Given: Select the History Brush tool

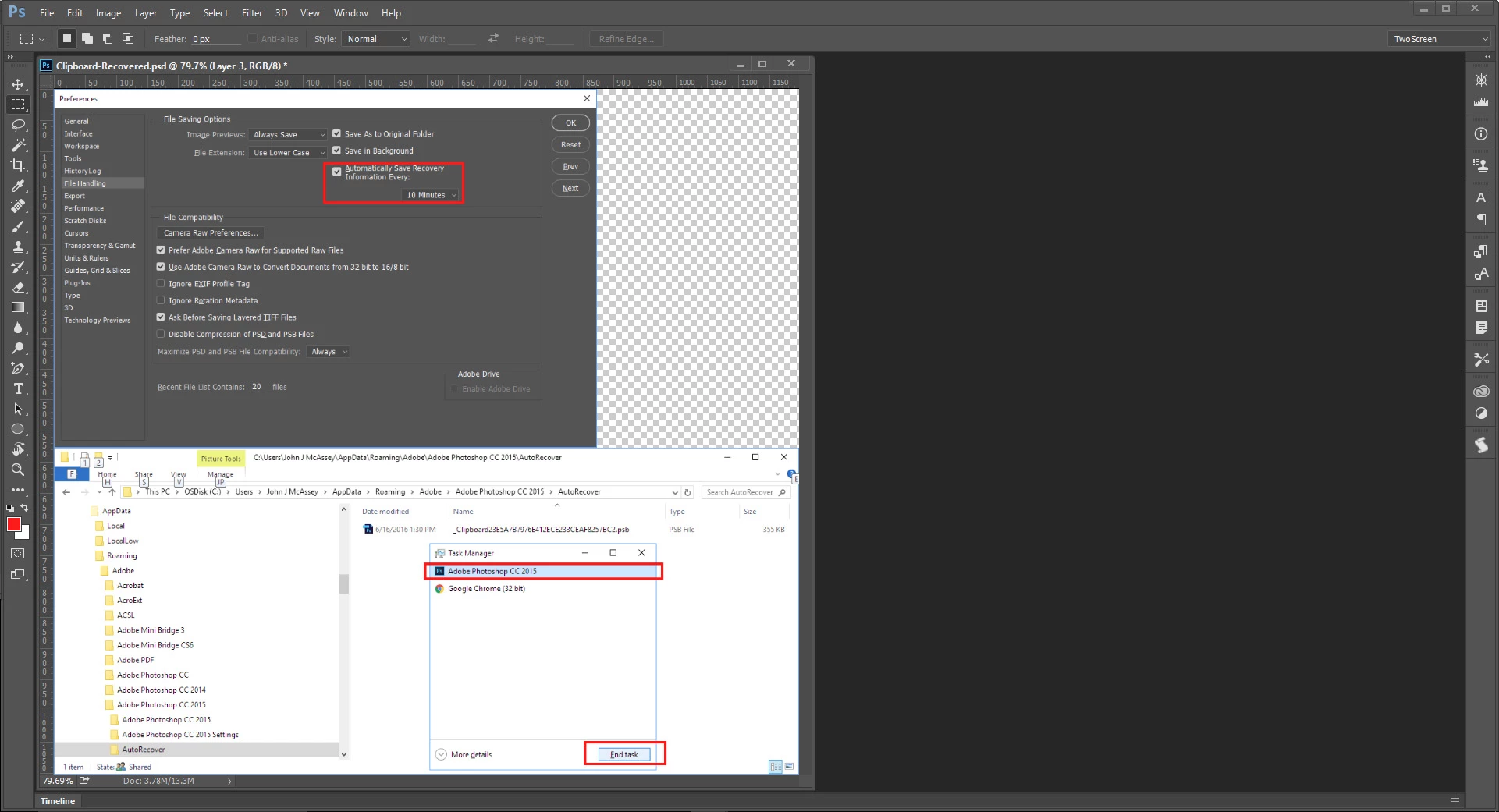Looking at the screenshot, I should (18, 267).
